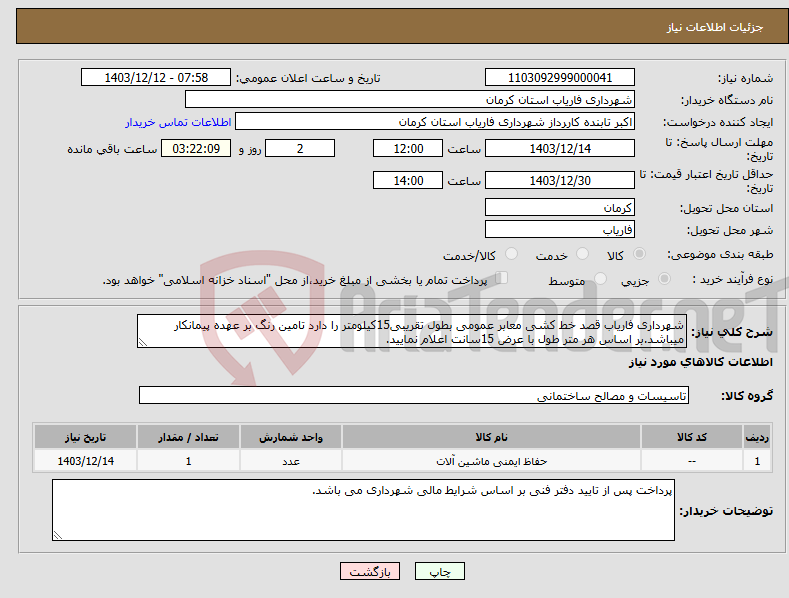Click the resize handle of buyer notes box

click(58, 535)
